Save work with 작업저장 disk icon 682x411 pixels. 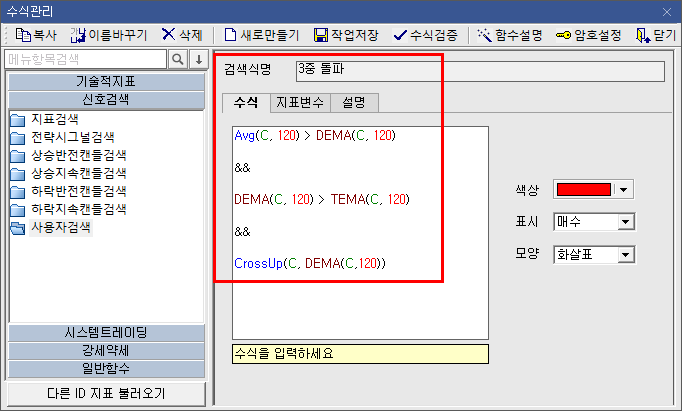[x=321, y=35]
